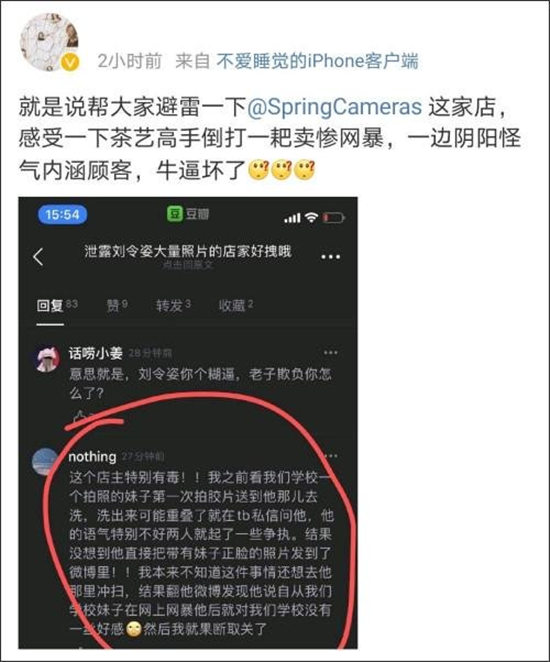Image resolution: width=550 pixels, height=662 pixels.
Task: Open the three-dot menu beside the post title
Action: (x=330, y=257)
